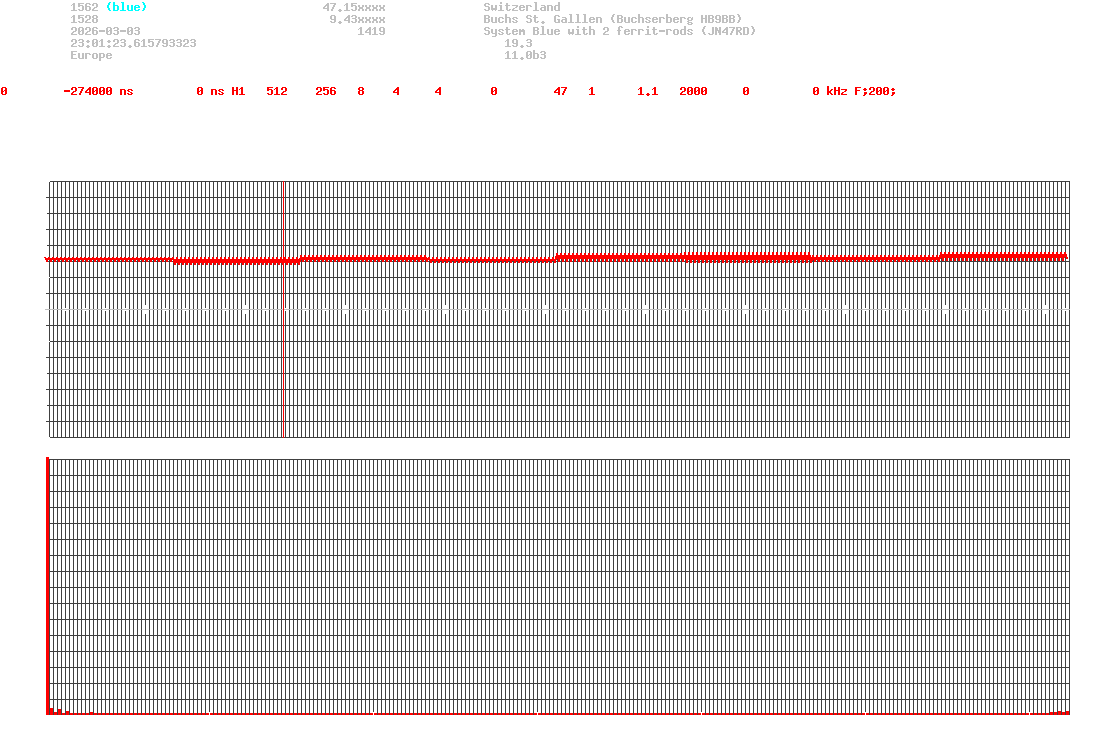This screenshot has width=1095, height=737.
Task: Click the station number 1562
Action: (84, 7)
